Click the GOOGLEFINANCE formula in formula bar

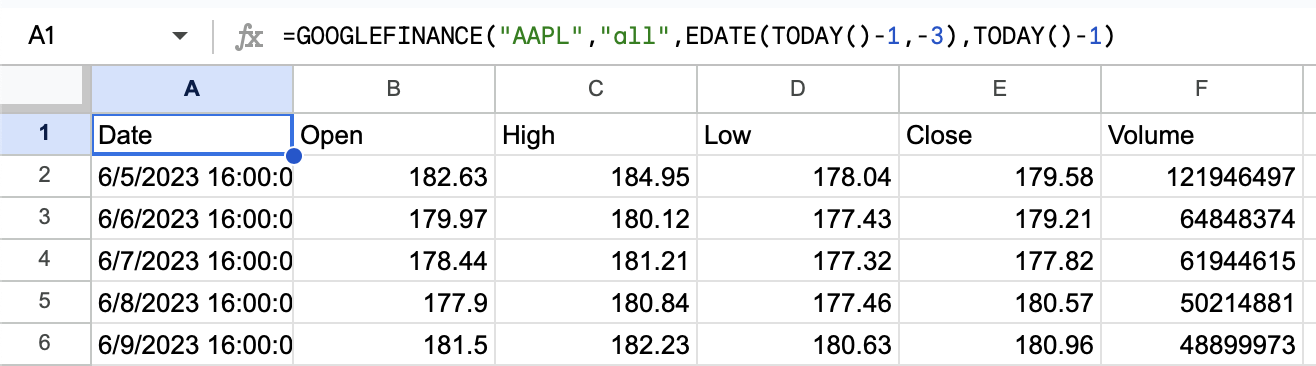tap(698, 37)
